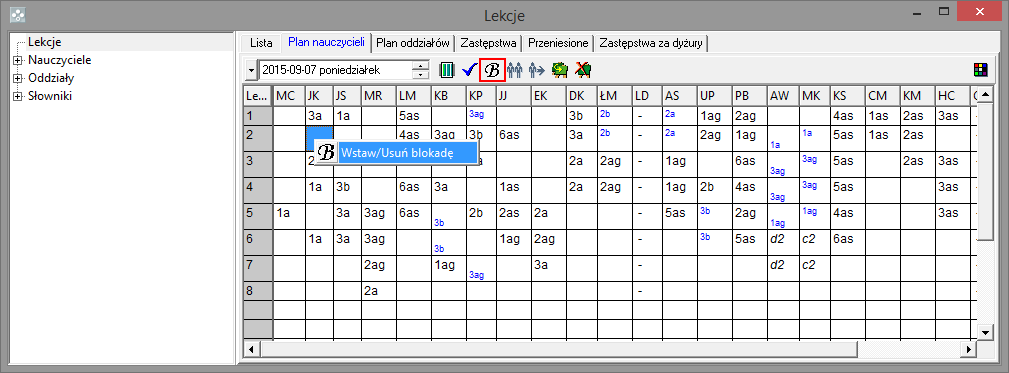The width and height of the screenshot is (1009, 373).
Task: Open the Przeniesione tab
Action: (x=558, y=42)
